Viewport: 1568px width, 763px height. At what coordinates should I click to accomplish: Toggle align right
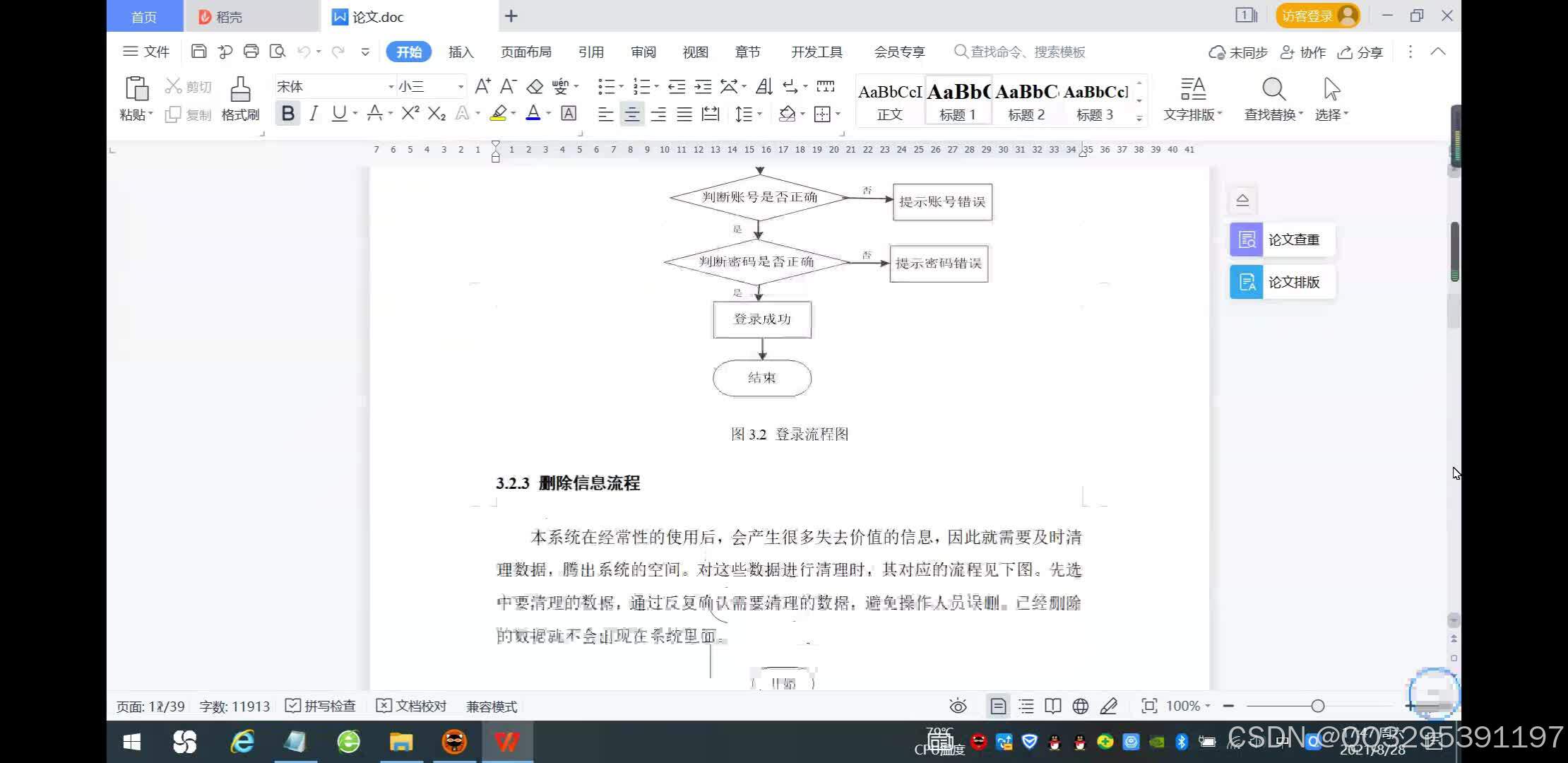[658, 114]
